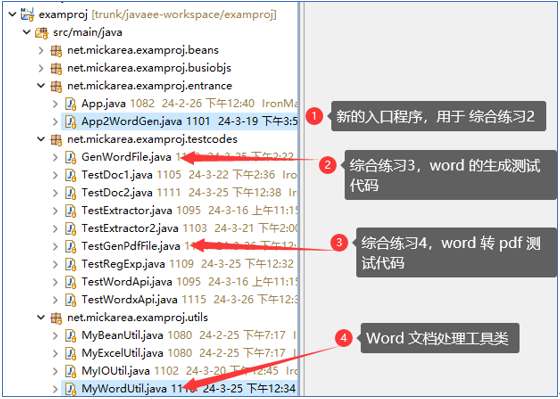Image resolution: width=560 pixels, height=399 pixels.
Task: Collapse the net.mickarea.examproj.entrance package
Action: coord(41,86)
